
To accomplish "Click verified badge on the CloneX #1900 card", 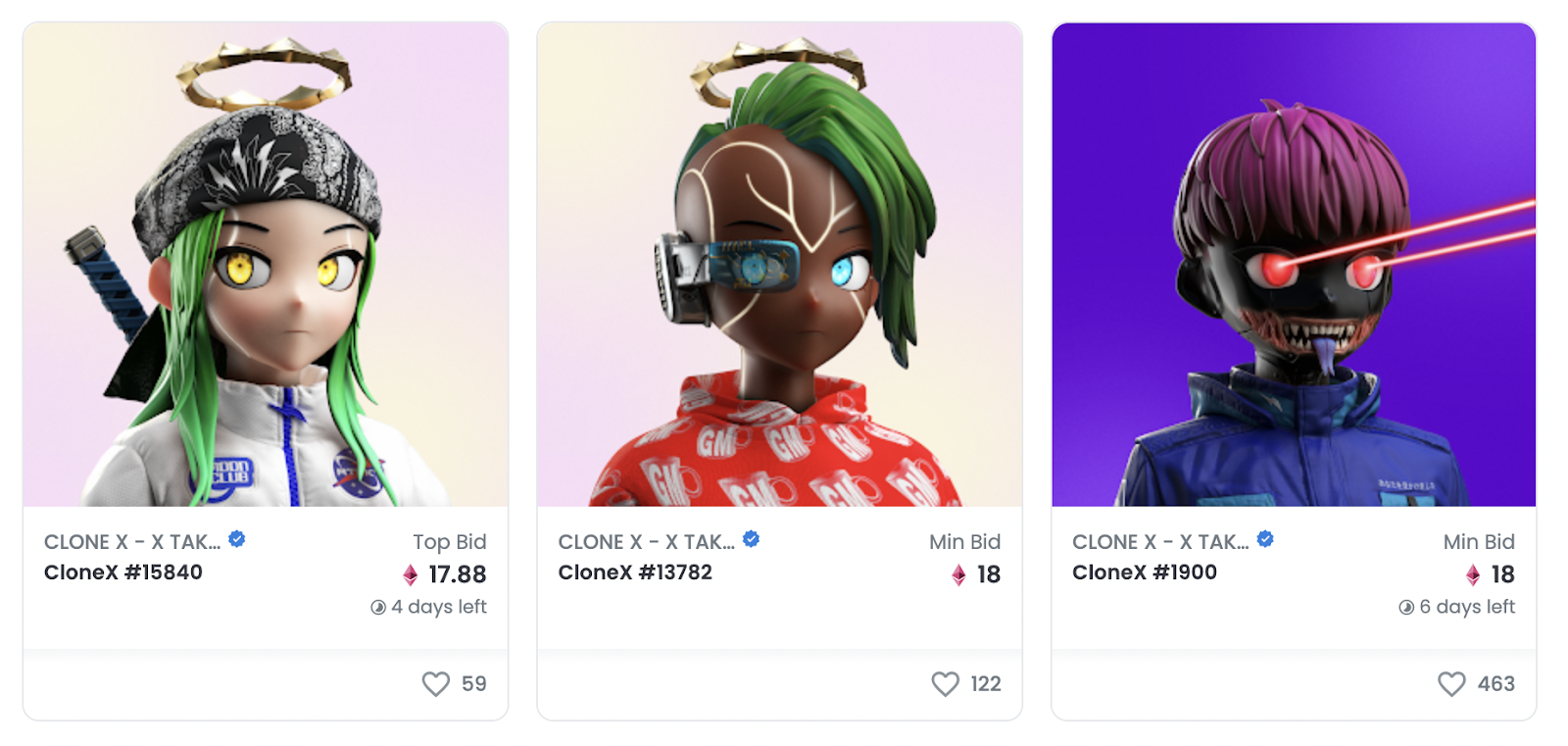I will tap(1265, 539).
